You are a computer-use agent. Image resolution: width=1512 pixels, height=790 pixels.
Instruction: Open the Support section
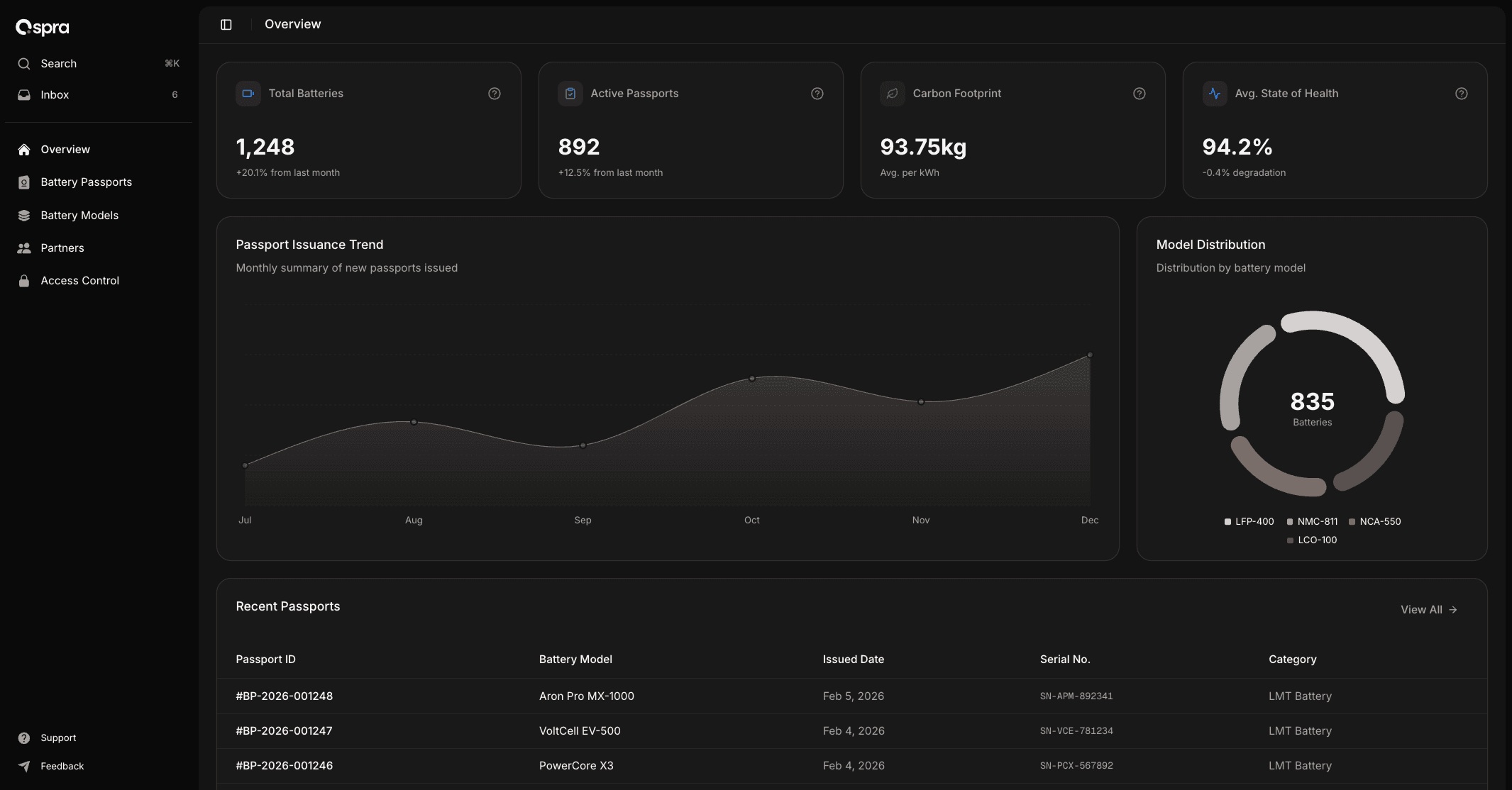click(x=57, y=738)
